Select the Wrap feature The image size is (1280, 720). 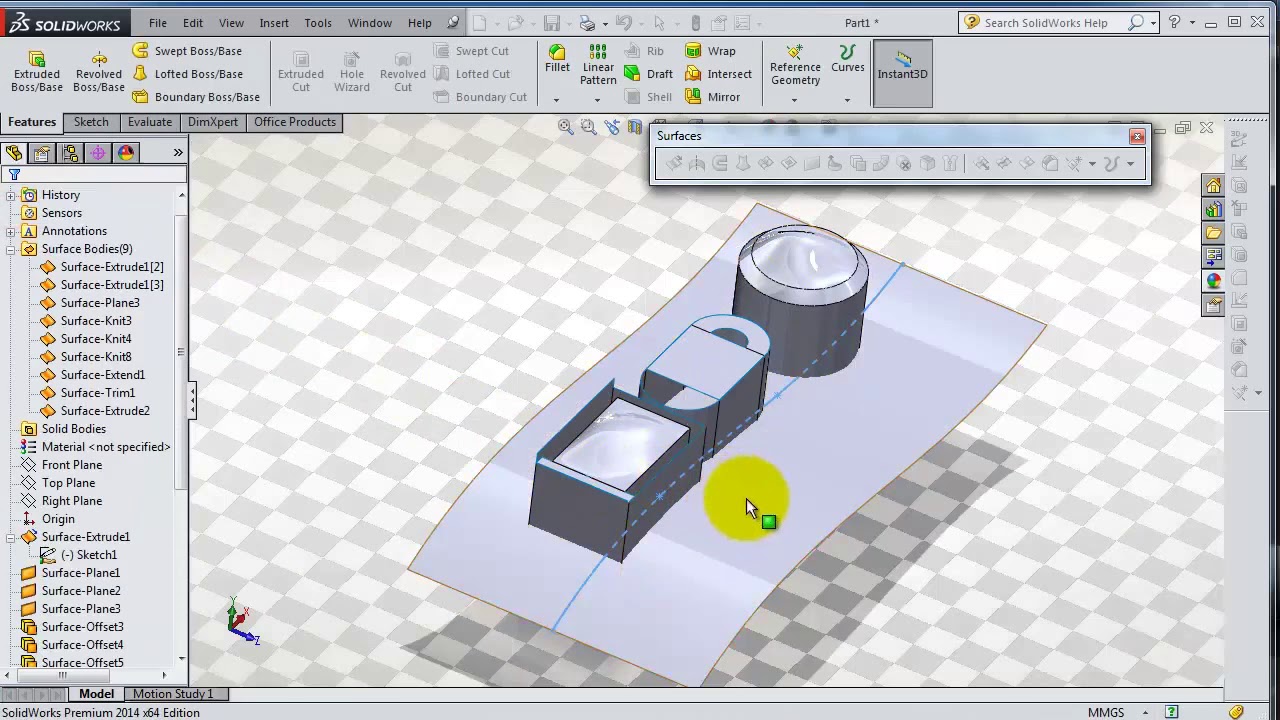(x=710, y=51)
